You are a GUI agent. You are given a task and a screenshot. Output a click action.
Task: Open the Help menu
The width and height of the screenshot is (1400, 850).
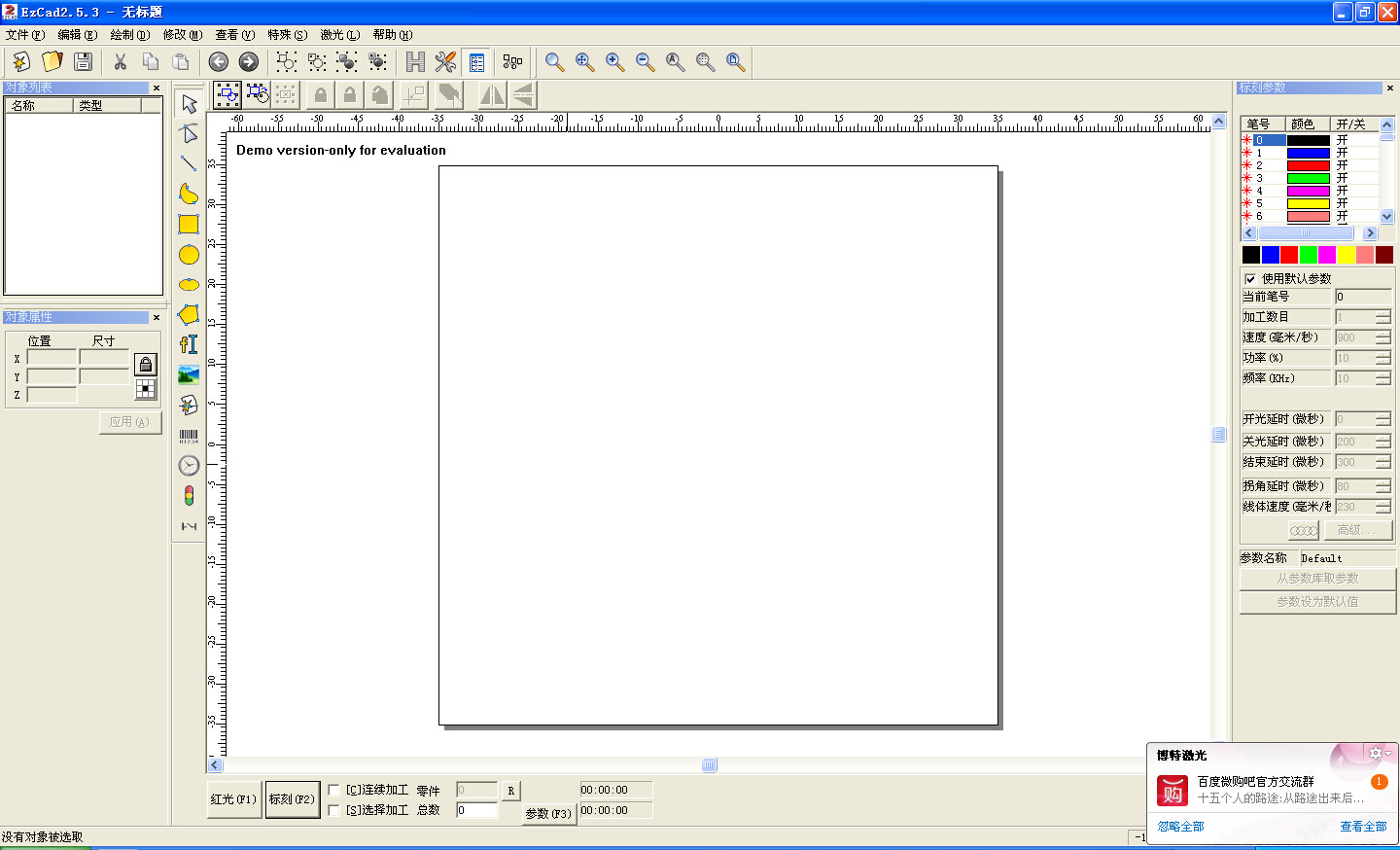pos(393,35)
